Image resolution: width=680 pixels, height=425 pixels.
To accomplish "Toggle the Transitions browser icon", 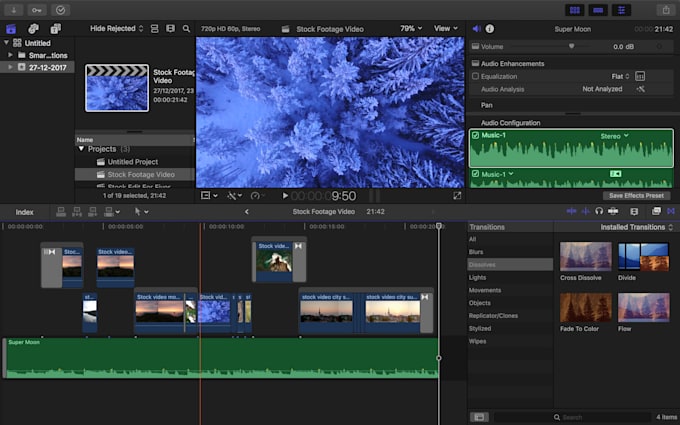I will click(x=671, y=211).
